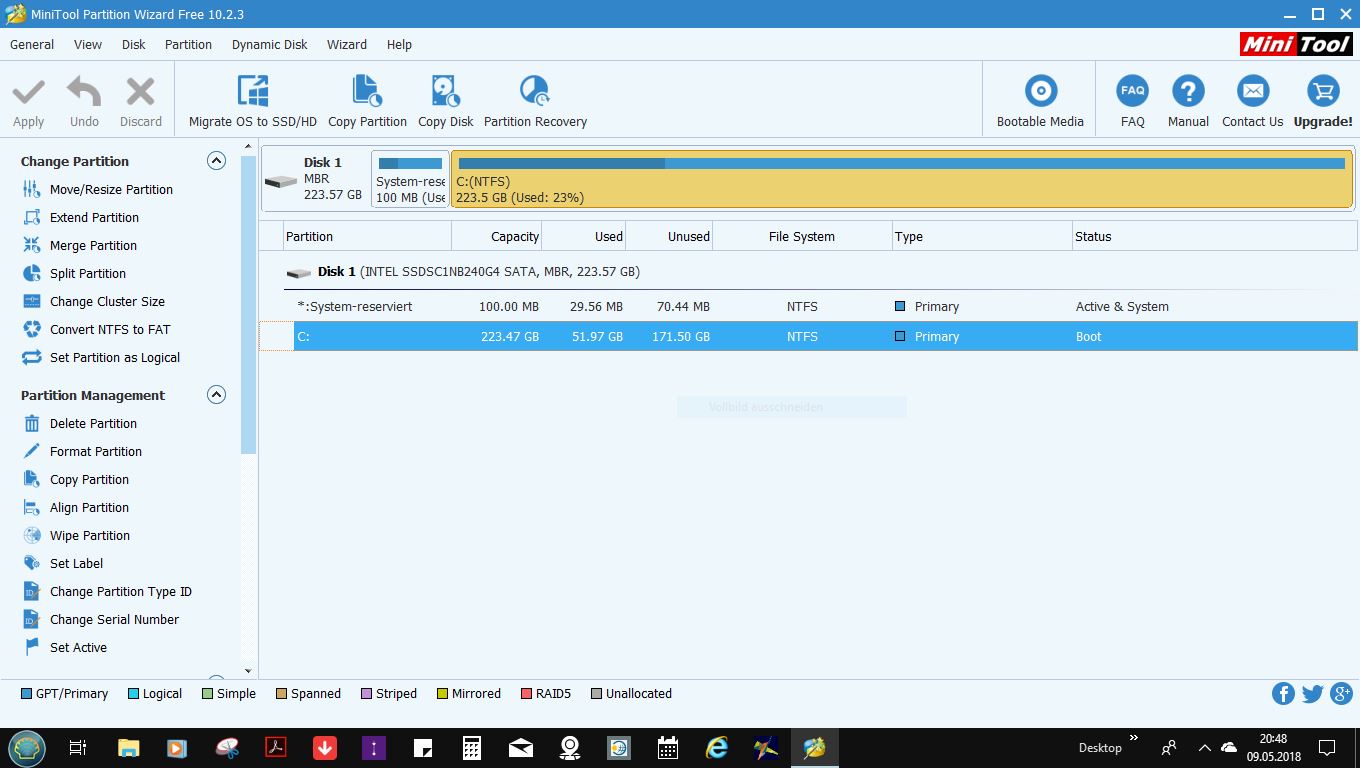Click the Discard X icon
This screenshot has width=1360, height=768.
(x=140, y=92)
